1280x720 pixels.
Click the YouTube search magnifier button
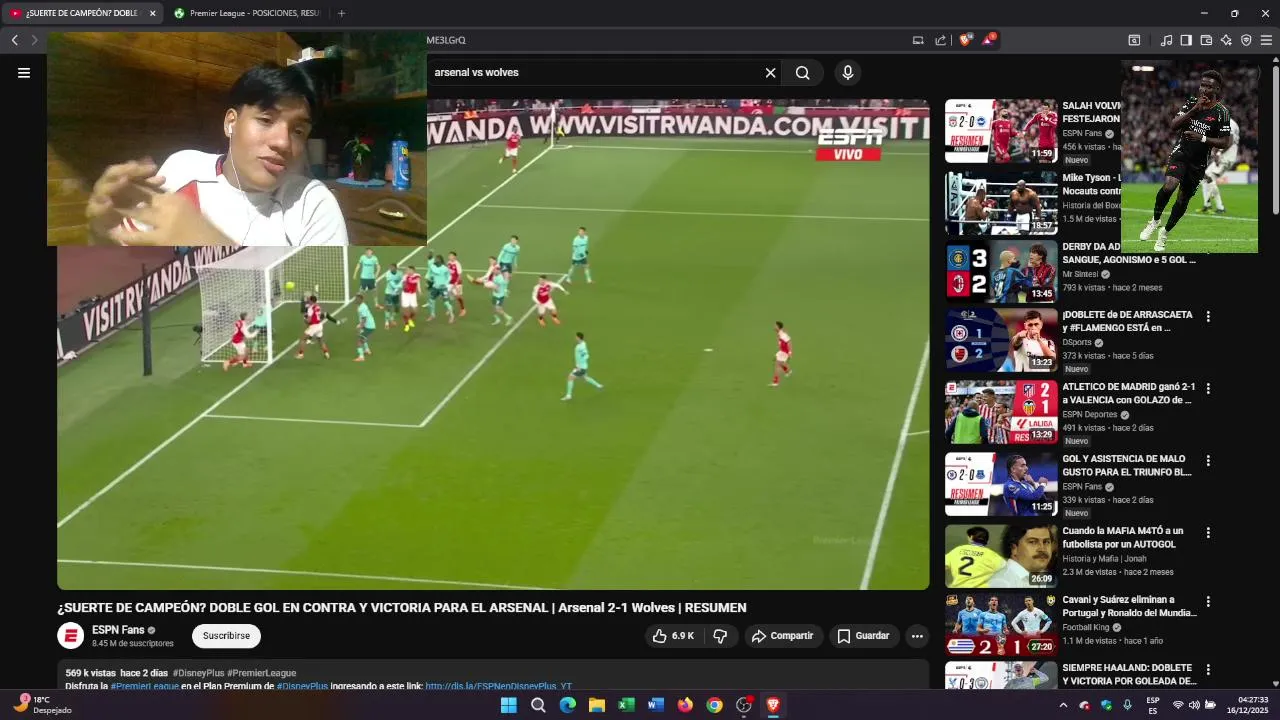[x=803, y=73]
